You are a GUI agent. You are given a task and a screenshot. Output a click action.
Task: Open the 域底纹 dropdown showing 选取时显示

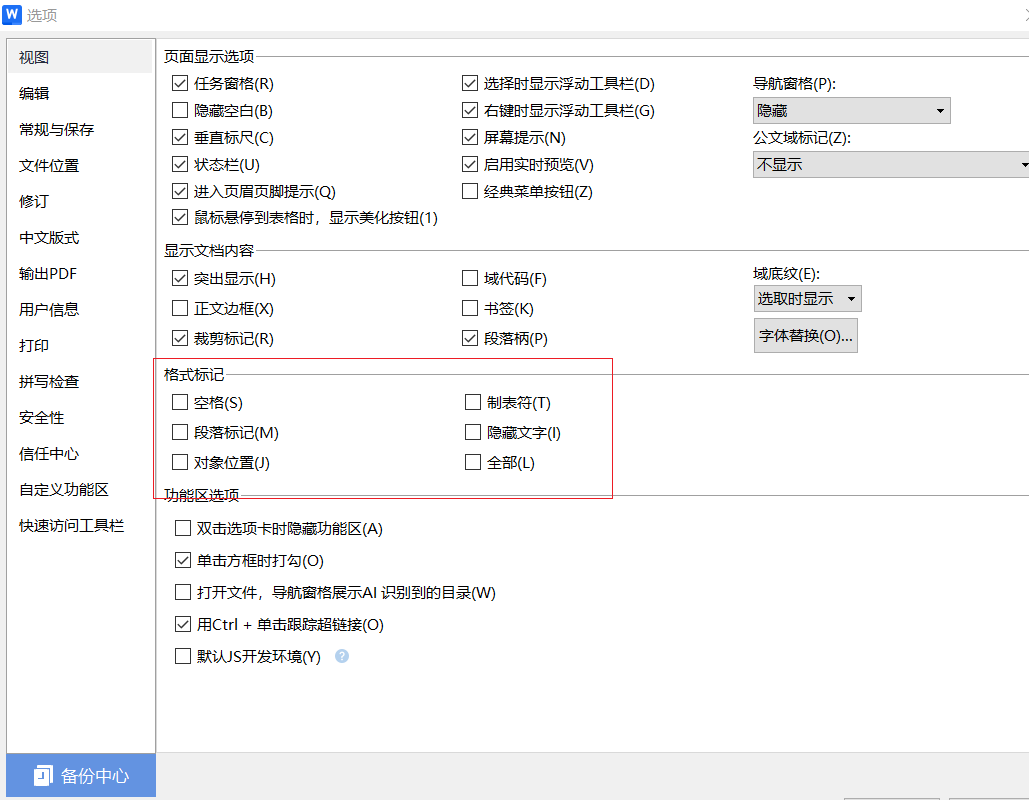807,298
